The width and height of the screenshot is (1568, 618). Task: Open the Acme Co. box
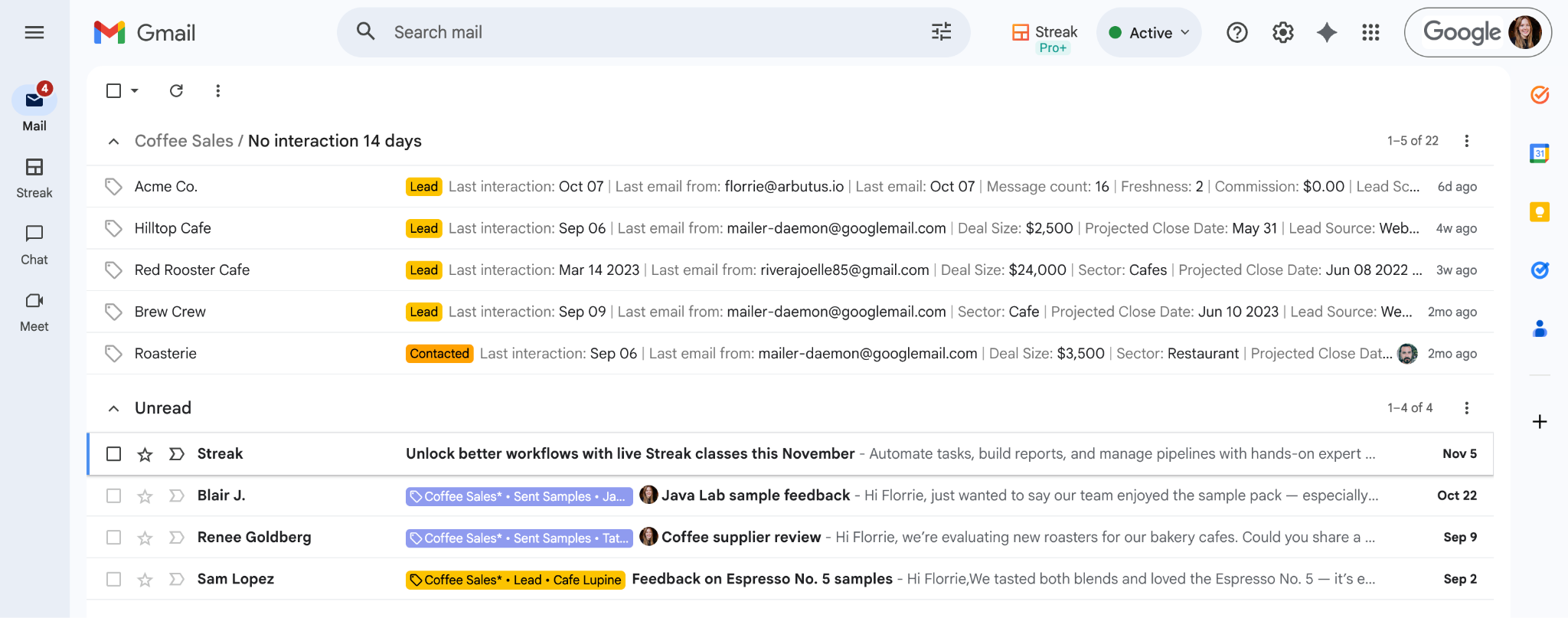coord(790,186)
